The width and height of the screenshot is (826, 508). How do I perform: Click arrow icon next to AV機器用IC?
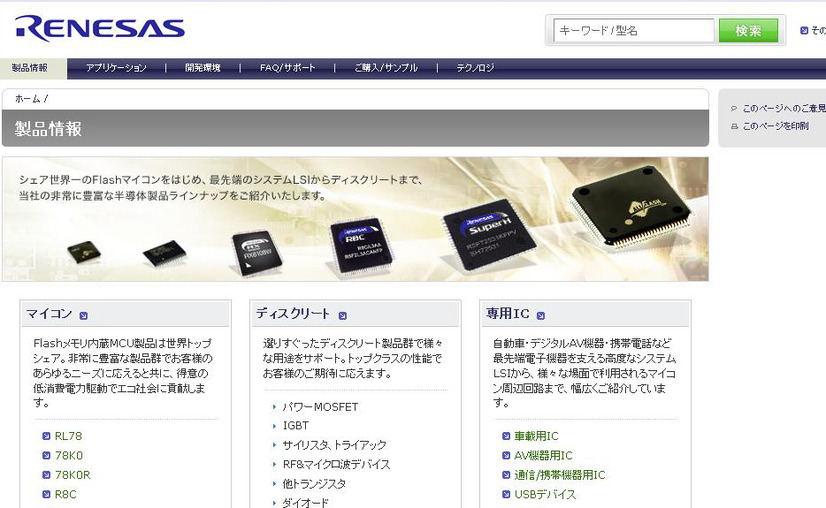point(506,455)
